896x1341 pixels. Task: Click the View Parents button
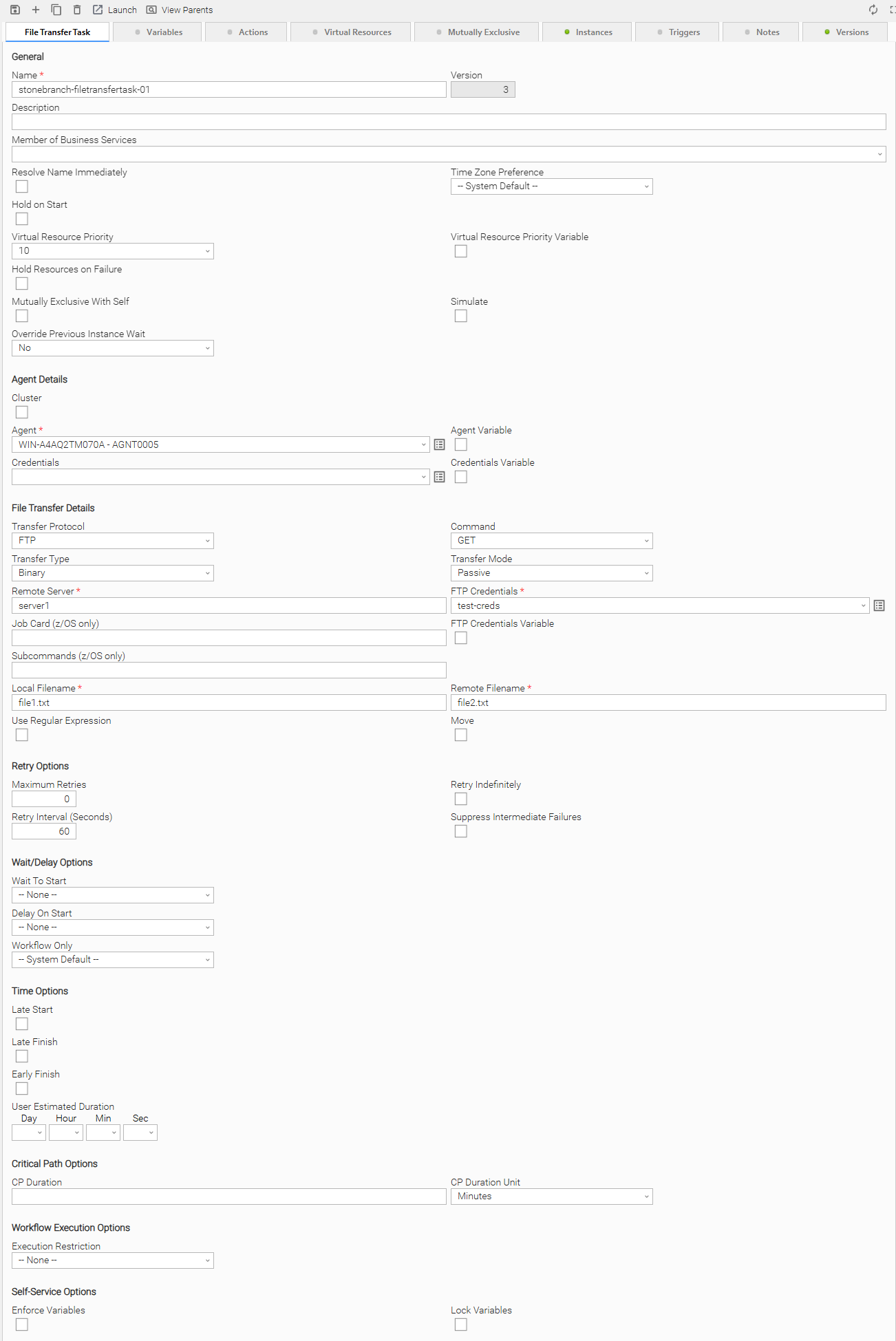[180, 10]
